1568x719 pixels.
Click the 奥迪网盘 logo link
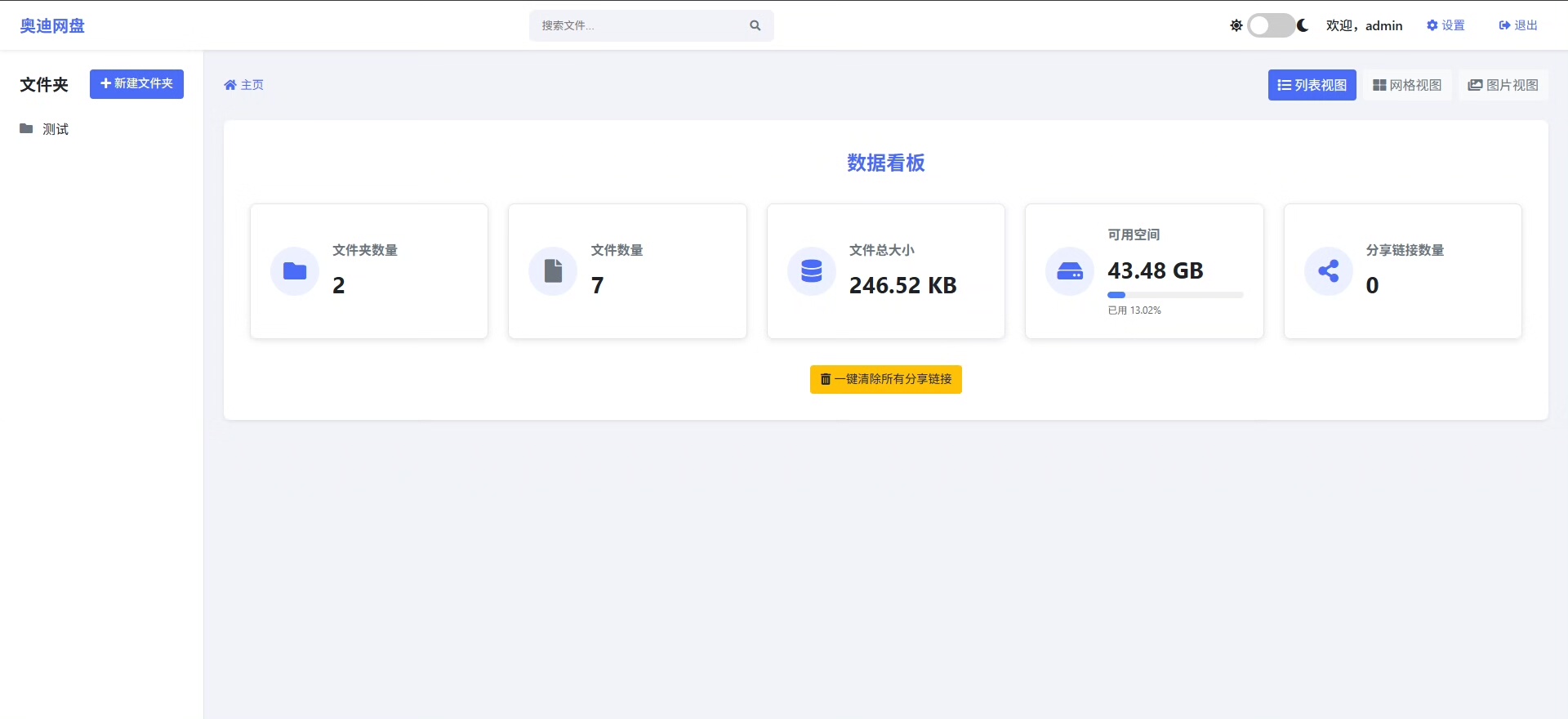click(52, 26)
